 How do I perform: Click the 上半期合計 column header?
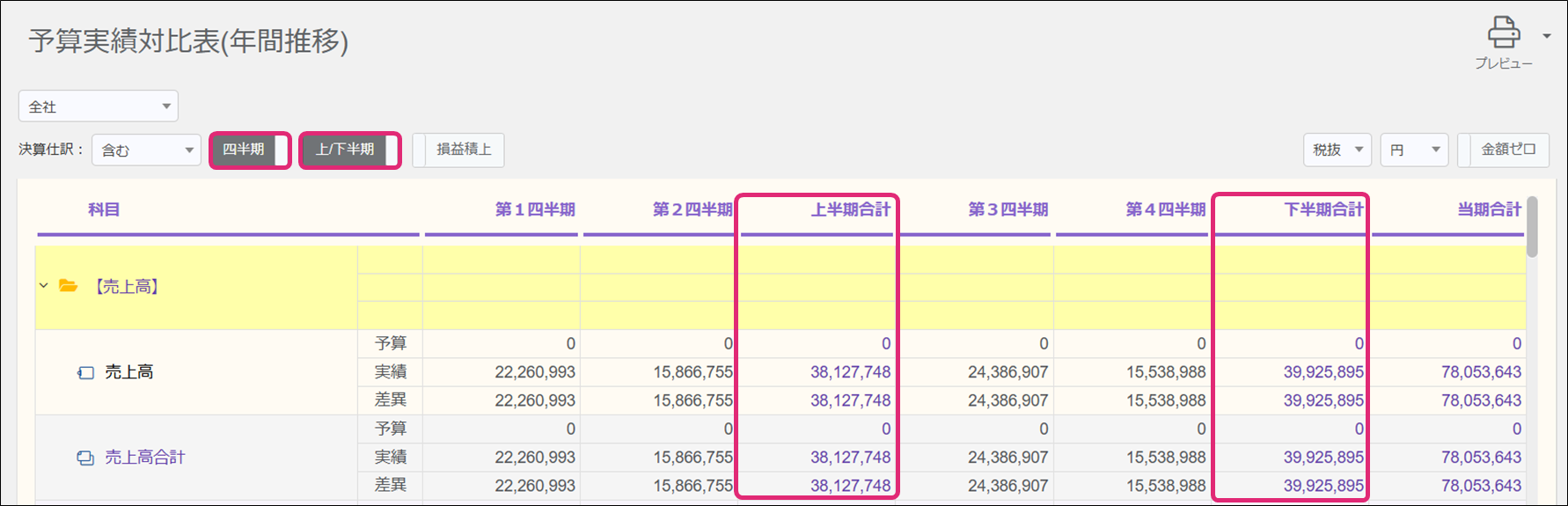pyautogui.click(x=850, y=209)
